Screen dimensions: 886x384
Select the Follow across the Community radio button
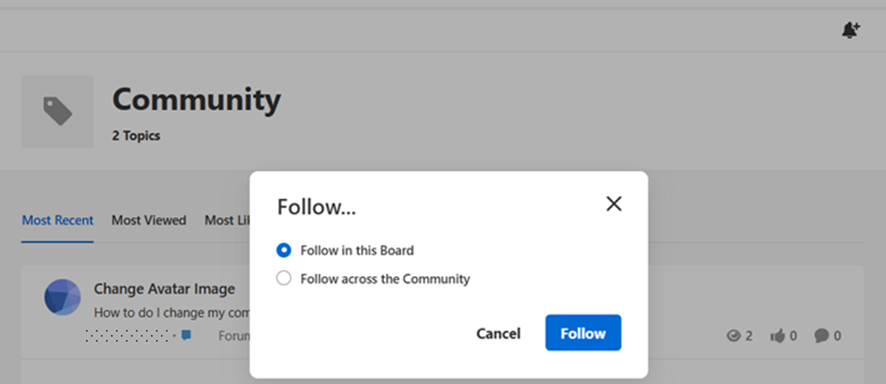pyautogui.click(x=284, y=278)
